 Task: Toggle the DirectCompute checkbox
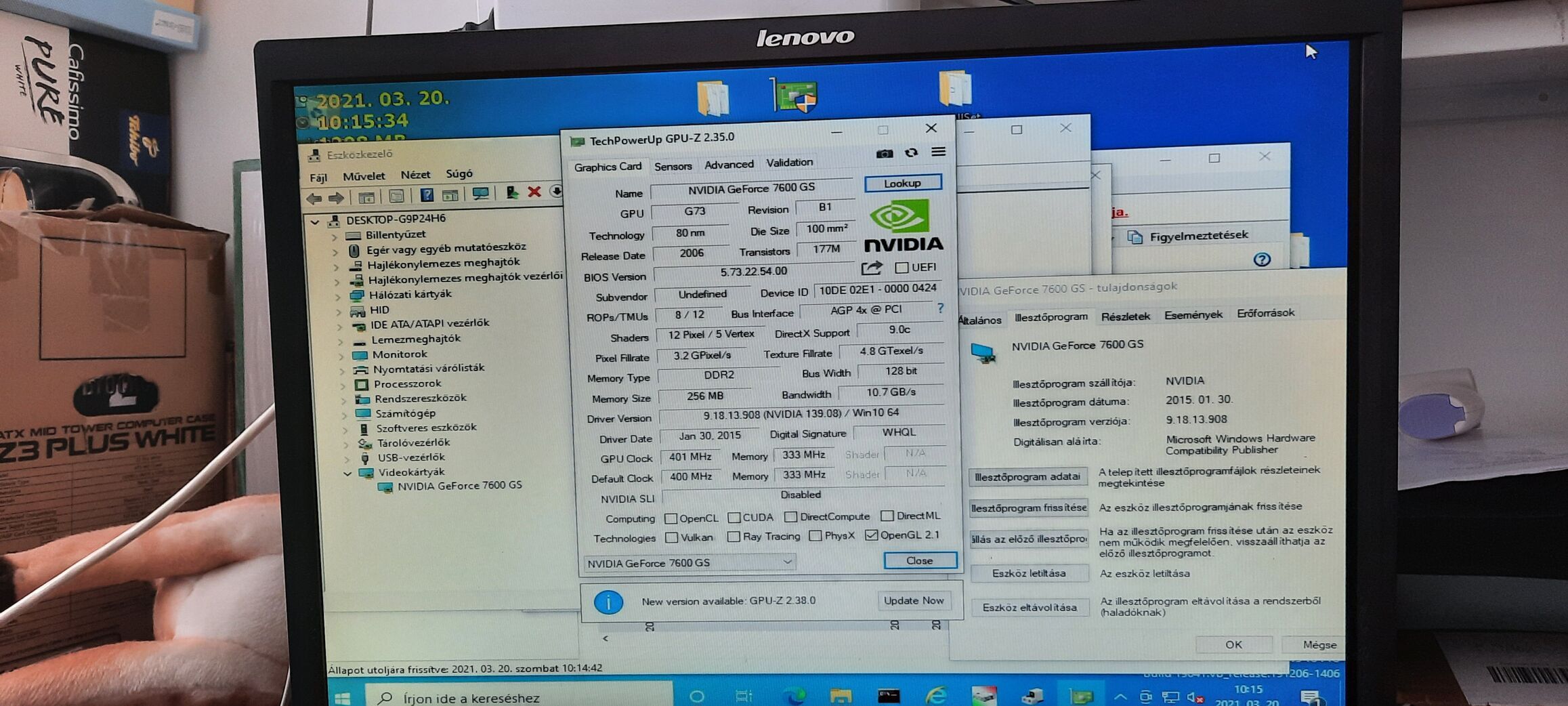[790, 517]
